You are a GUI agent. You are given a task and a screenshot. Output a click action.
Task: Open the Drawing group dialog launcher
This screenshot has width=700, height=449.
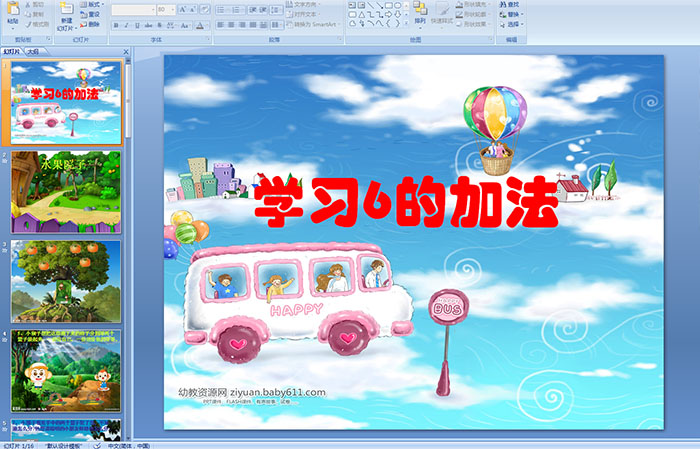click(491, 40)
